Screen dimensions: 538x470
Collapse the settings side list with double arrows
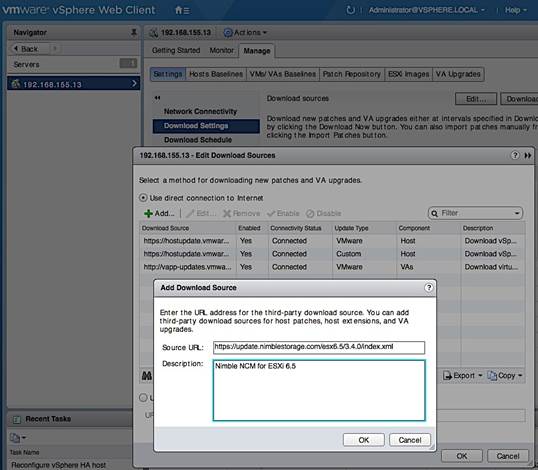click(157, 98)
